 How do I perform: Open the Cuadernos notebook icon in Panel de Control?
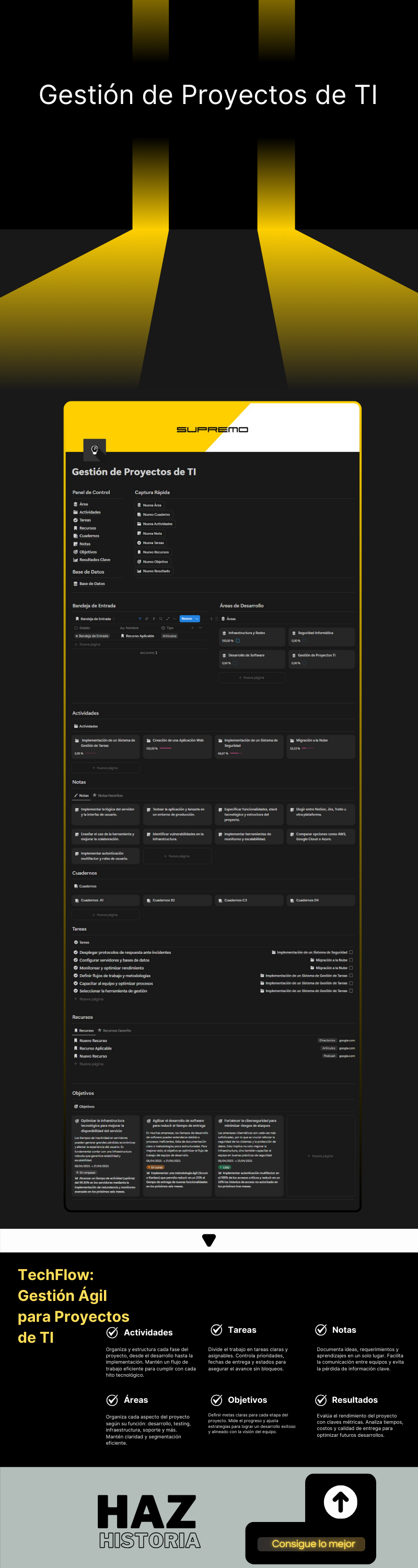click(x=75, y=536)
